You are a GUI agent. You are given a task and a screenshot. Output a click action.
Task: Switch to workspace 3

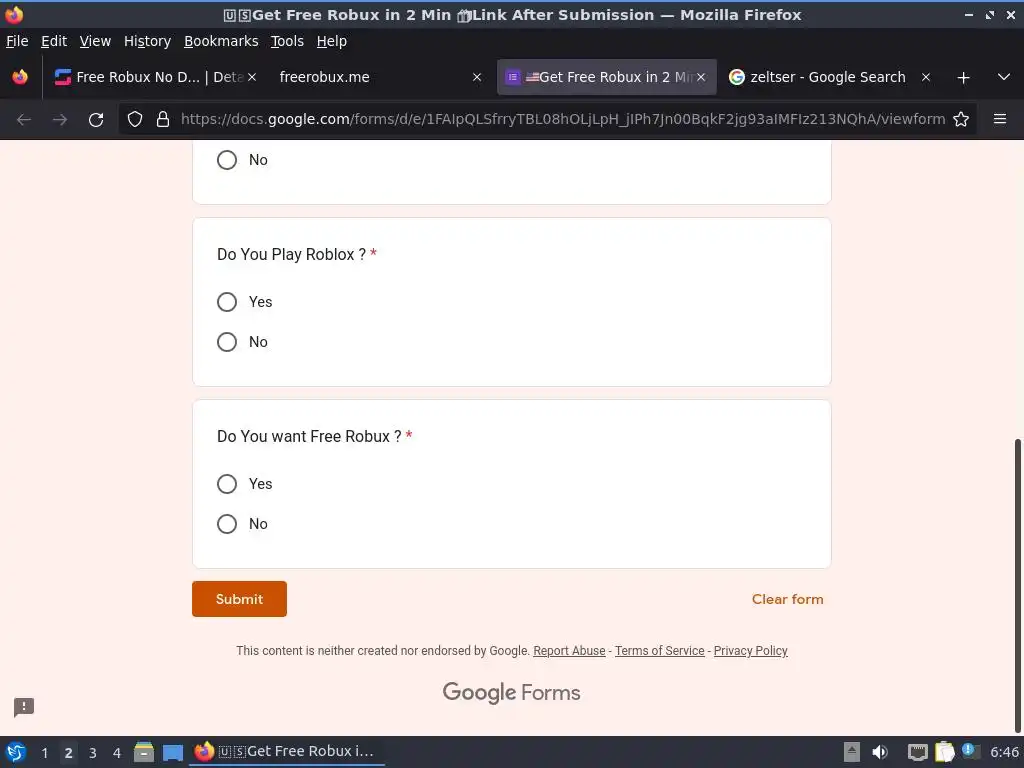coord(93,752)
